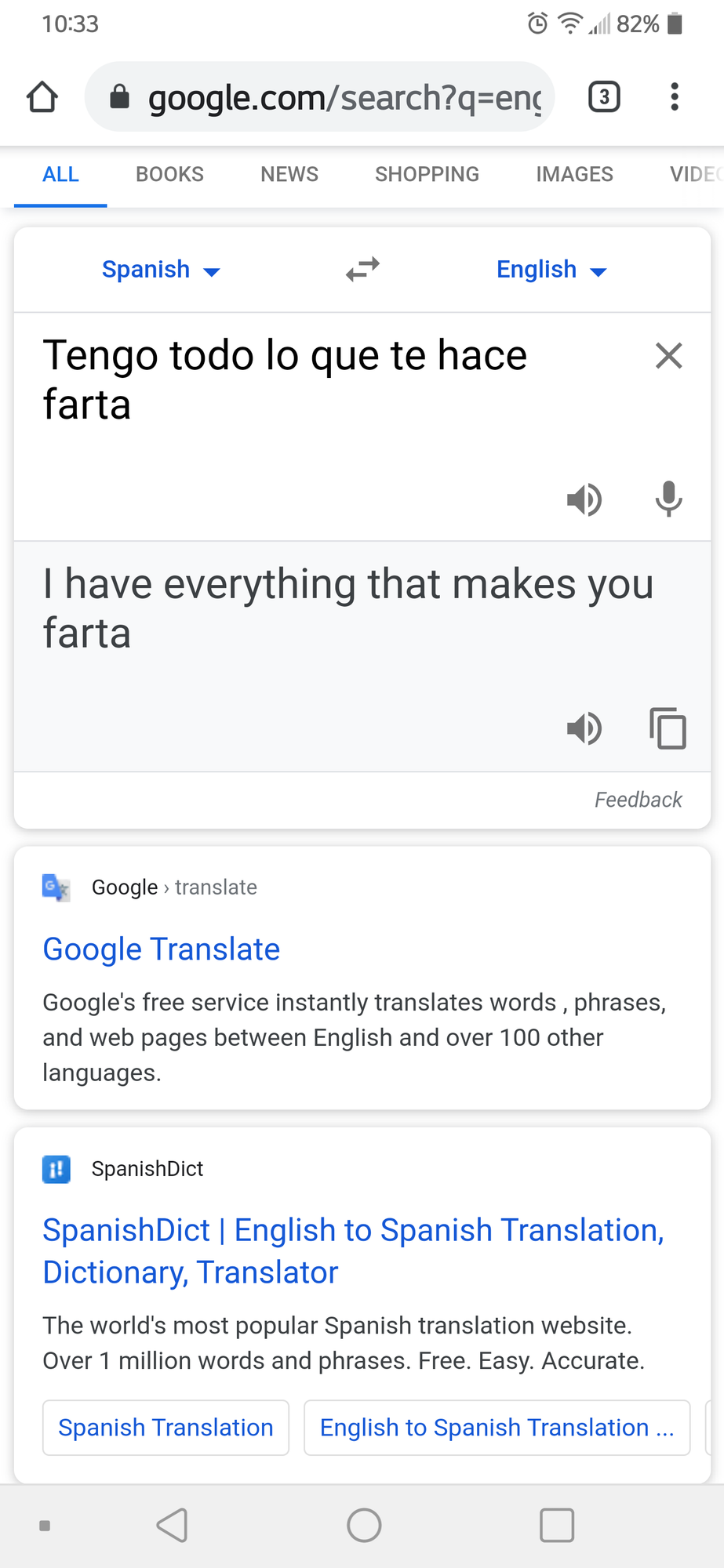This screenshot has width=724, height=1568.
Task: Open the tab switcher showing 3 tabs
Action: [604, 97]
